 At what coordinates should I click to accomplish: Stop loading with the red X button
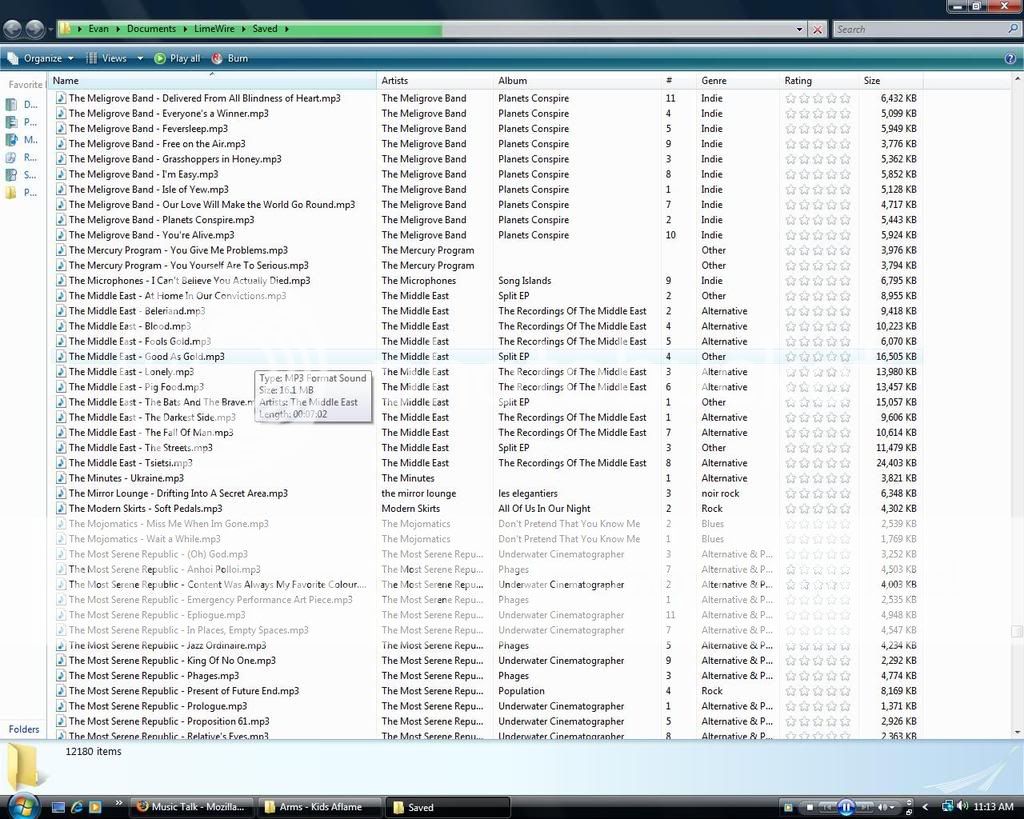click(817, 29)
